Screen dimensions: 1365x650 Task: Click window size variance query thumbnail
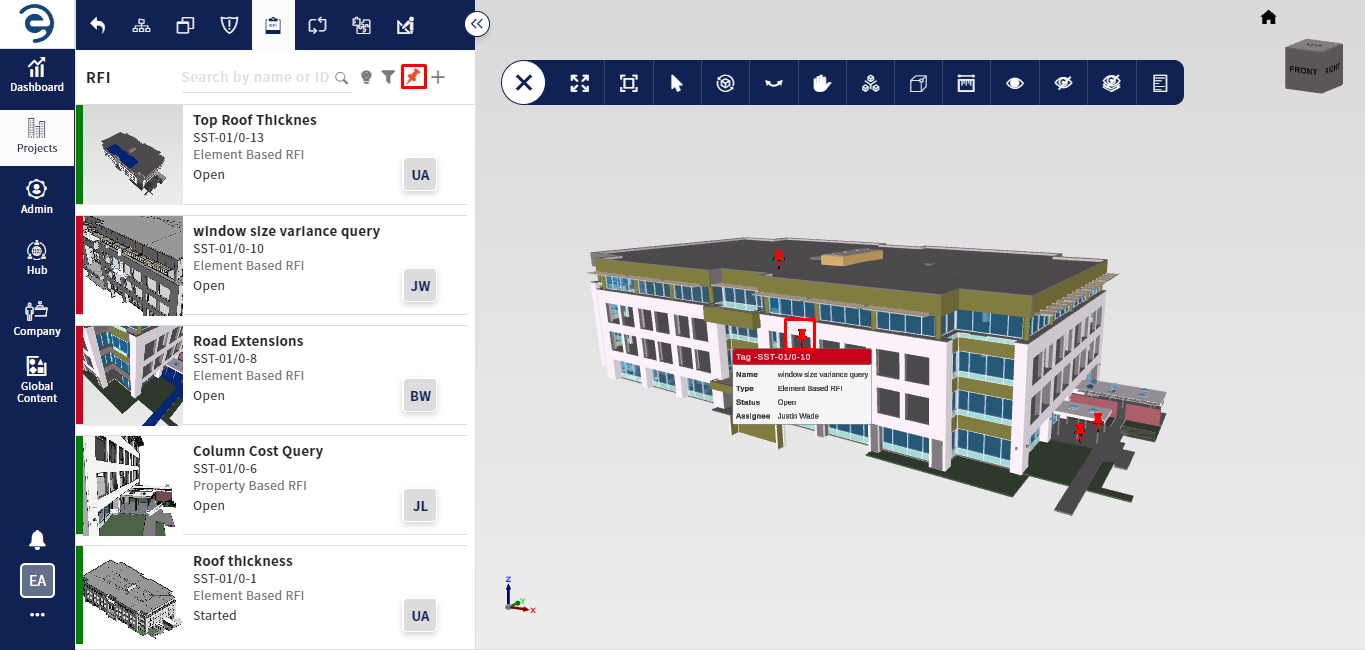click(133, 265)
